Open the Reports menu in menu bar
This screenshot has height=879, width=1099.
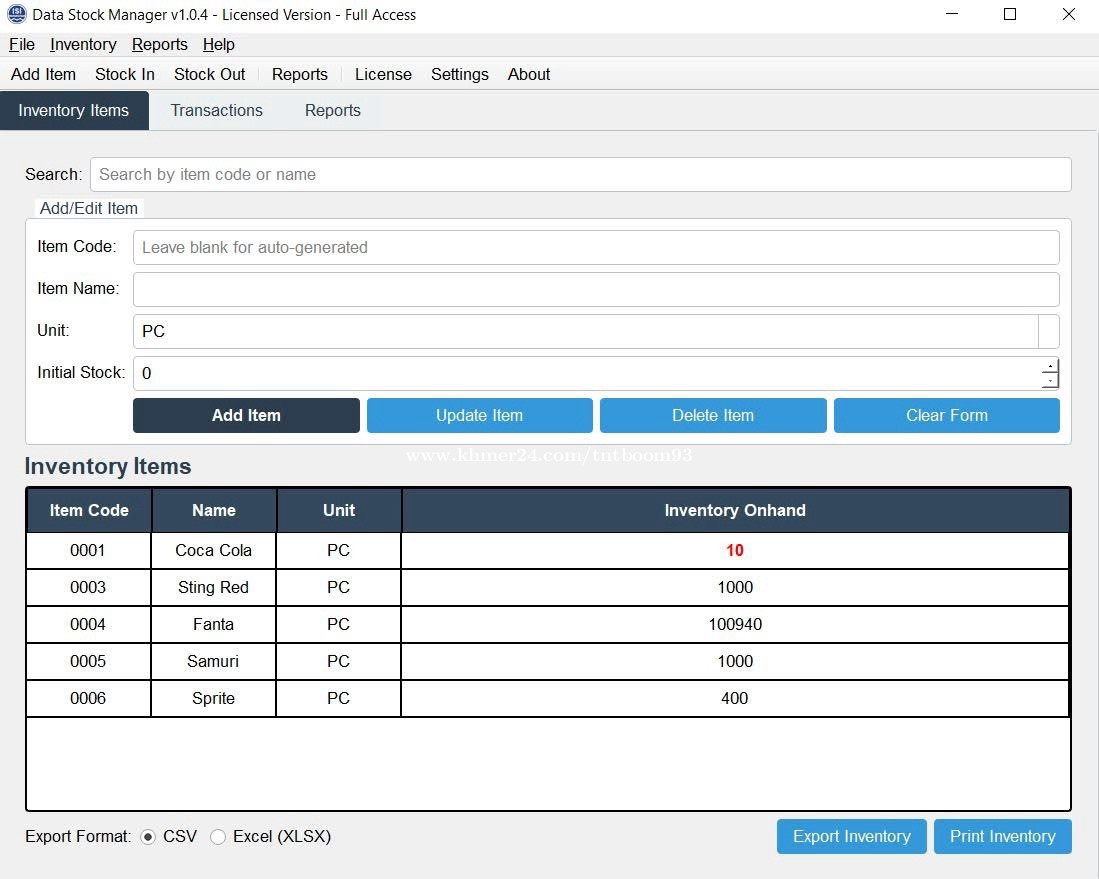click(159, 44)
